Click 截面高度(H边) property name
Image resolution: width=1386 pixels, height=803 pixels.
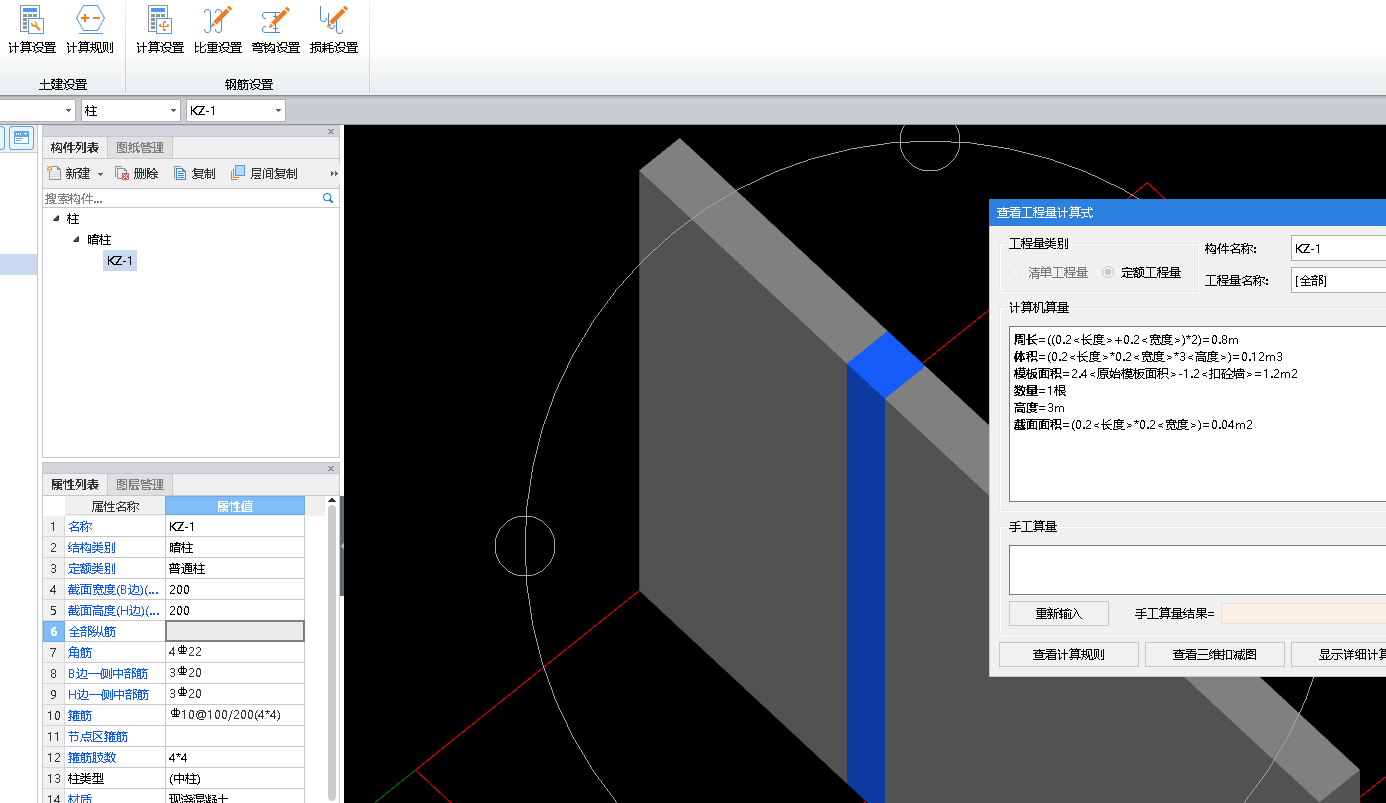[114, 610]
